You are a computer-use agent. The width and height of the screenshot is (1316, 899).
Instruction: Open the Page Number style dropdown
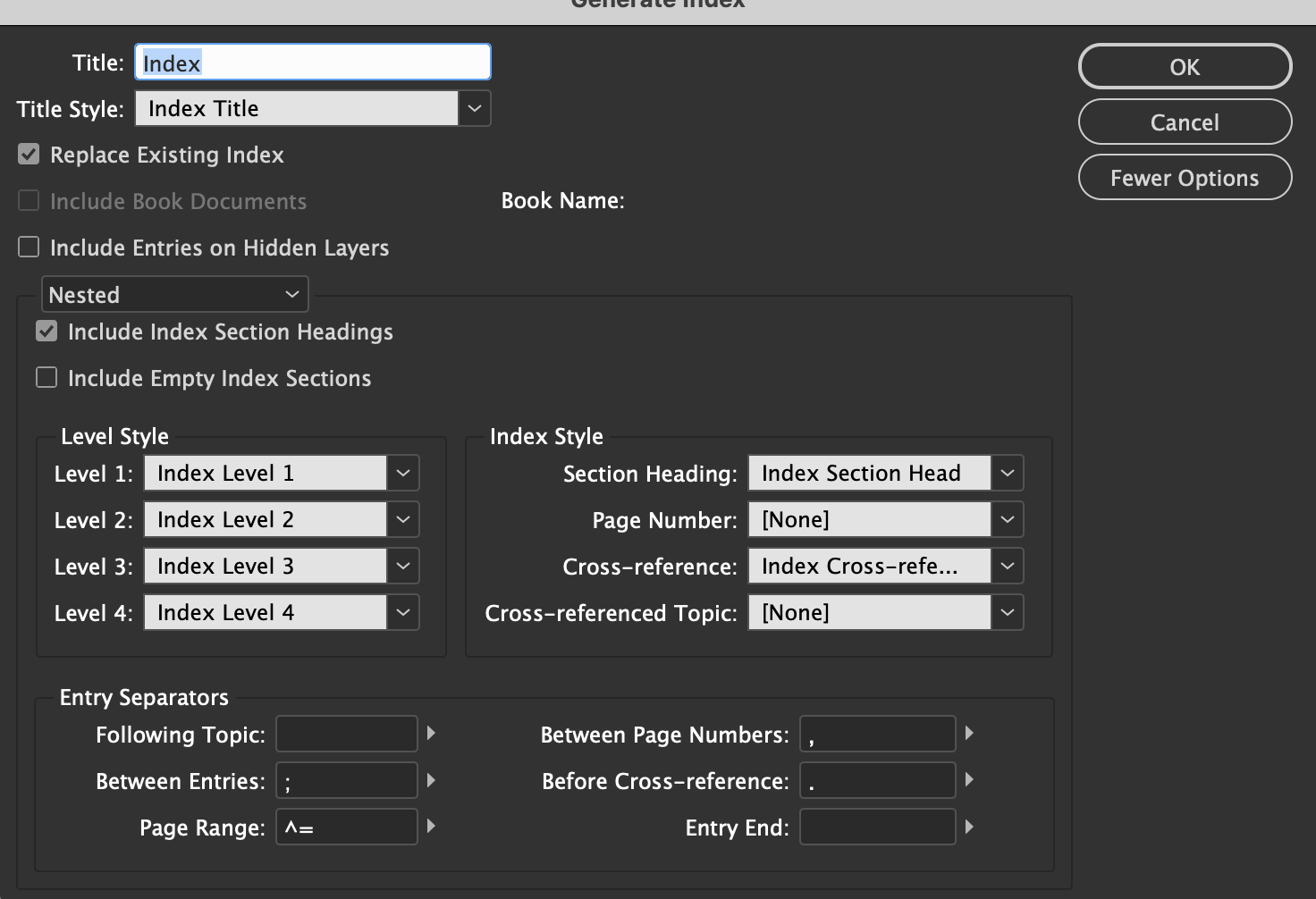pyautogui.click(x=1007, y=518)
